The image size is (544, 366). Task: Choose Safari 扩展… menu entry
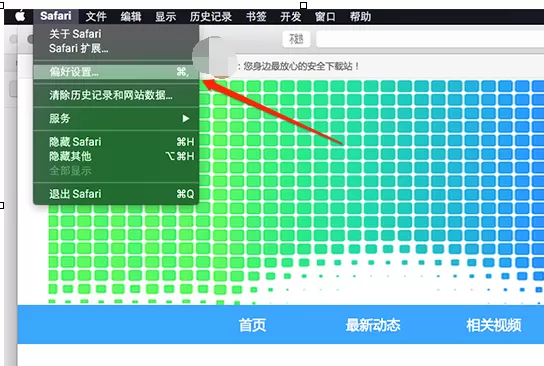[116, 48]
